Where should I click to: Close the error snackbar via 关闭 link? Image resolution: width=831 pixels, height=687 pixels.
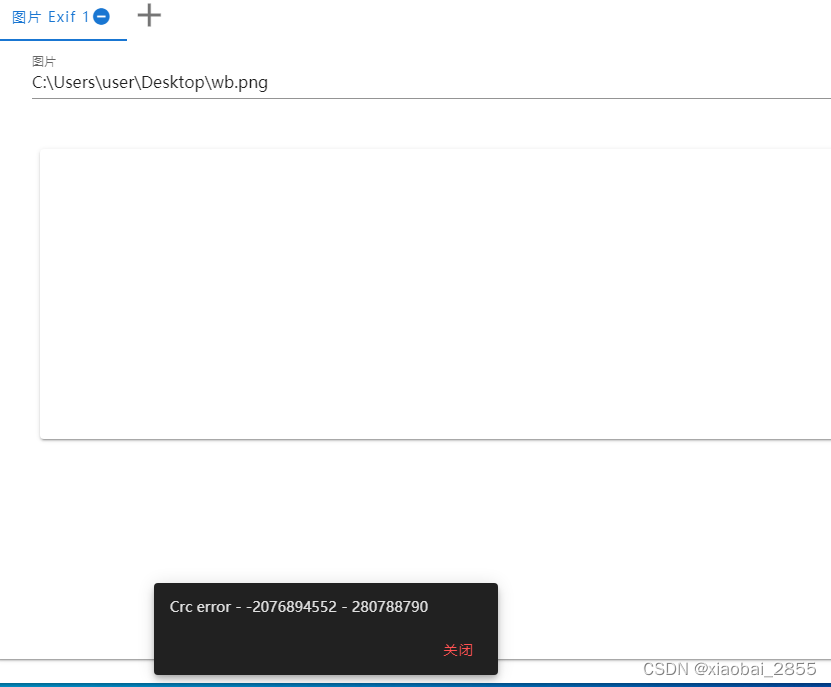458,649
